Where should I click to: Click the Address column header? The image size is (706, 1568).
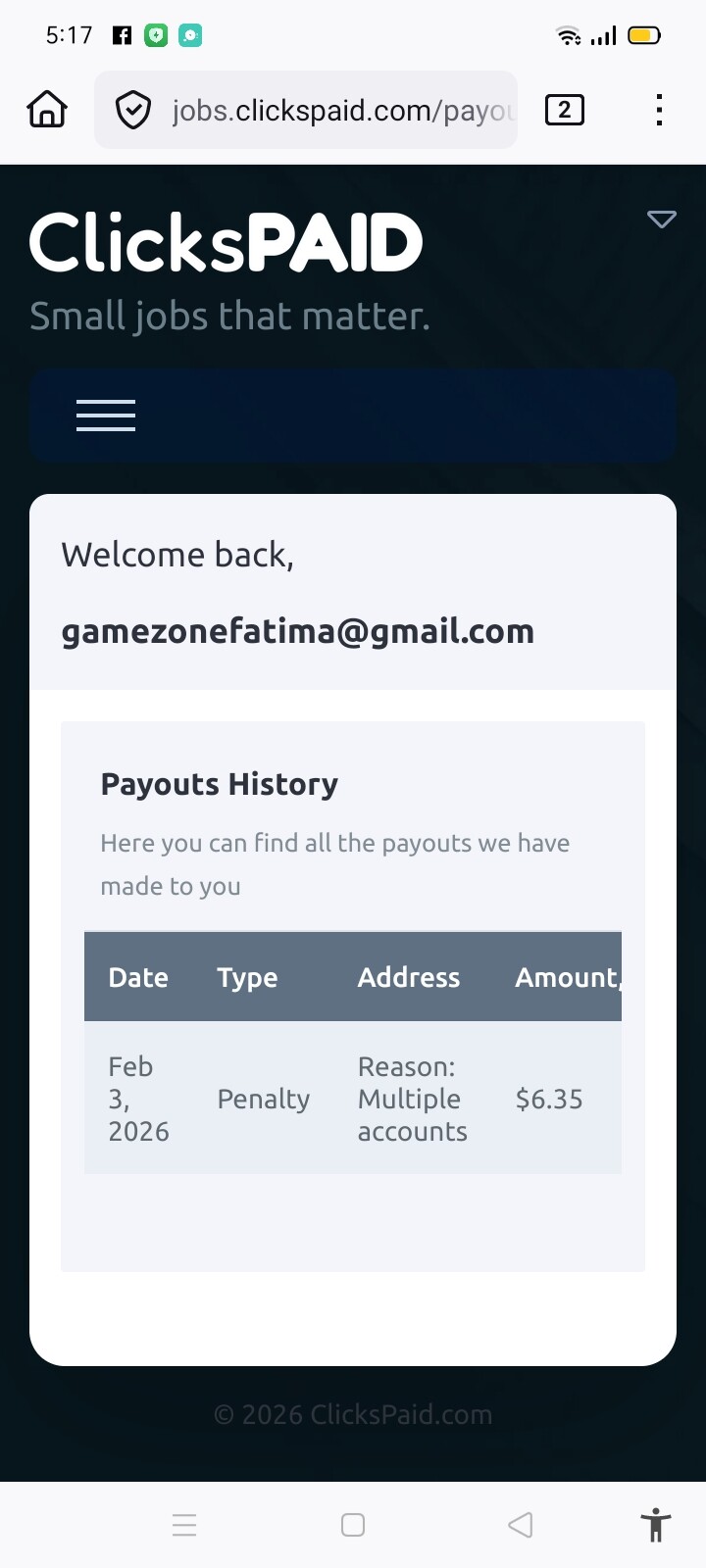coord(409,977)
